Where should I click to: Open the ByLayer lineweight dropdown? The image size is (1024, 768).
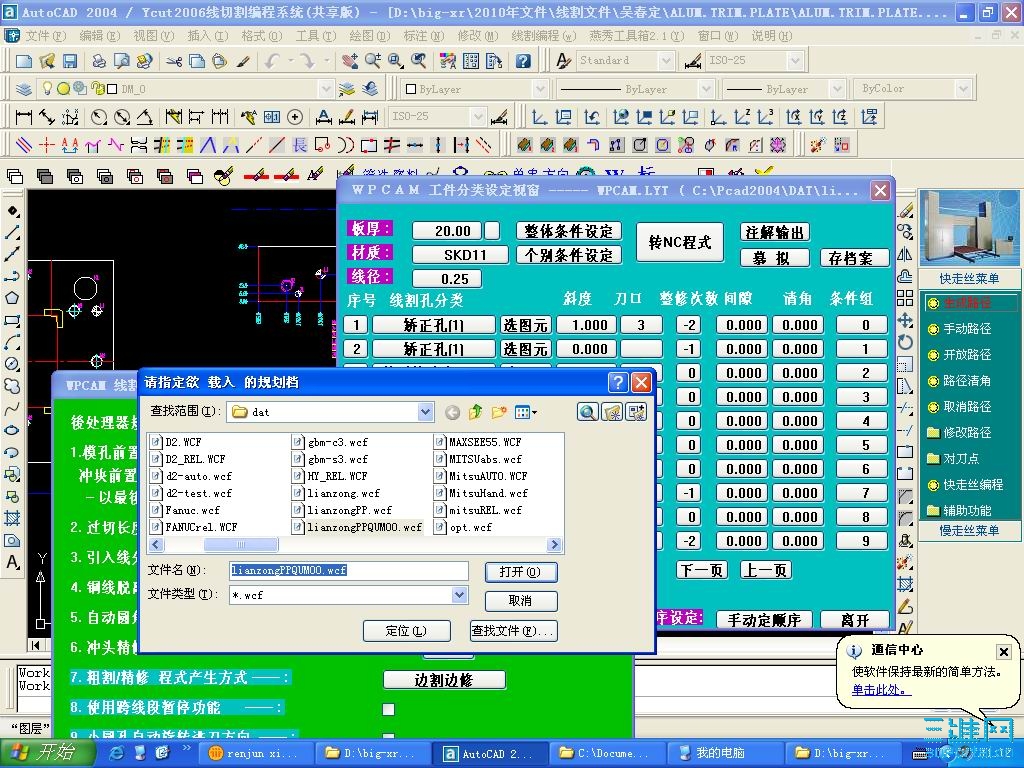[837, 89]
